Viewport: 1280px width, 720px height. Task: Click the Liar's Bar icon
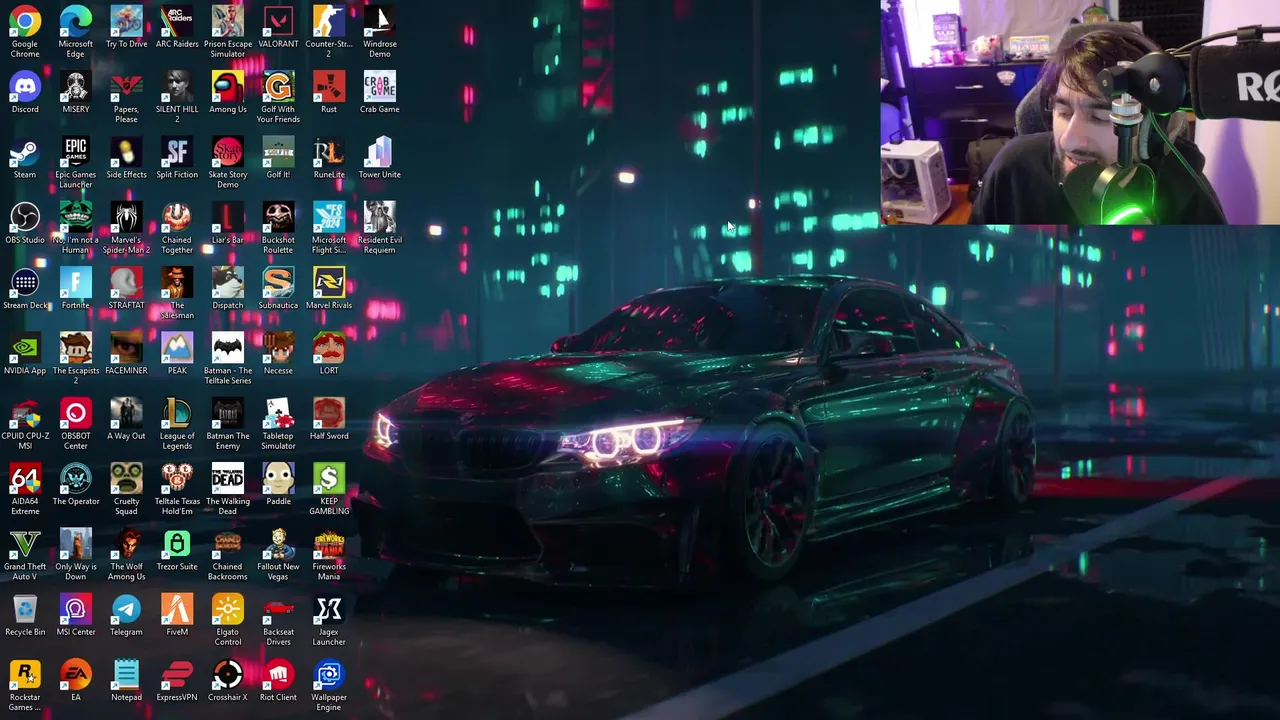[x=228, y=217]
